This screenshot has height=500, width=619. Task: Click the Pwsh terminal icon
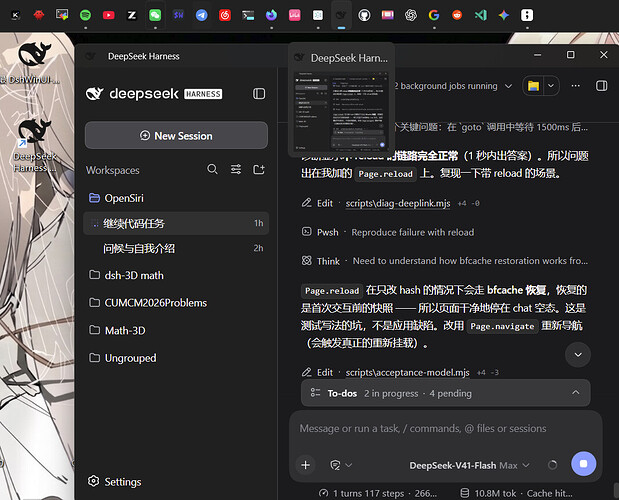click(307, 232)
